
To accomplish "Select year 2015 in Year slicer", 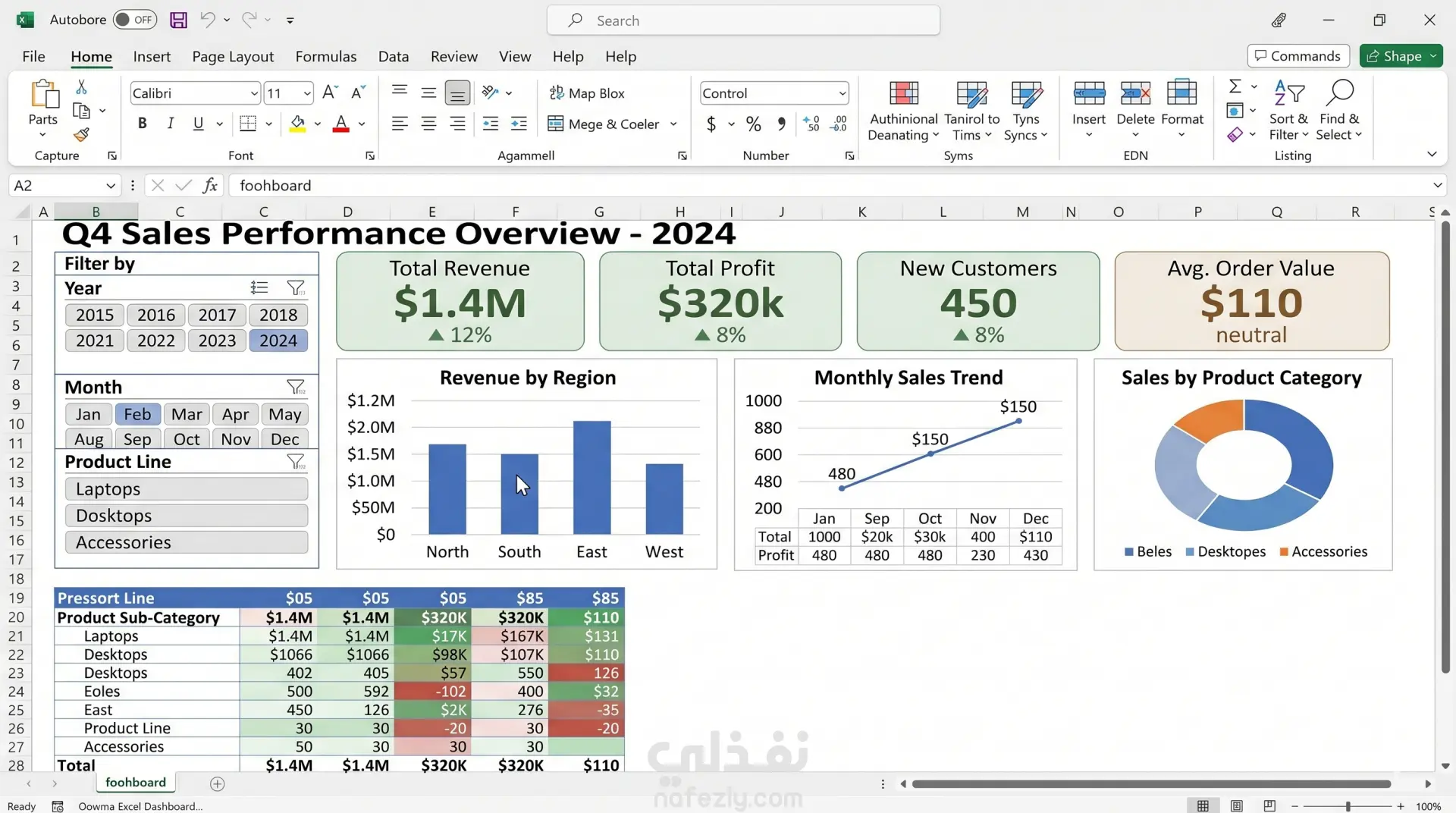I will pyautogui.click(x=95, y=315).
